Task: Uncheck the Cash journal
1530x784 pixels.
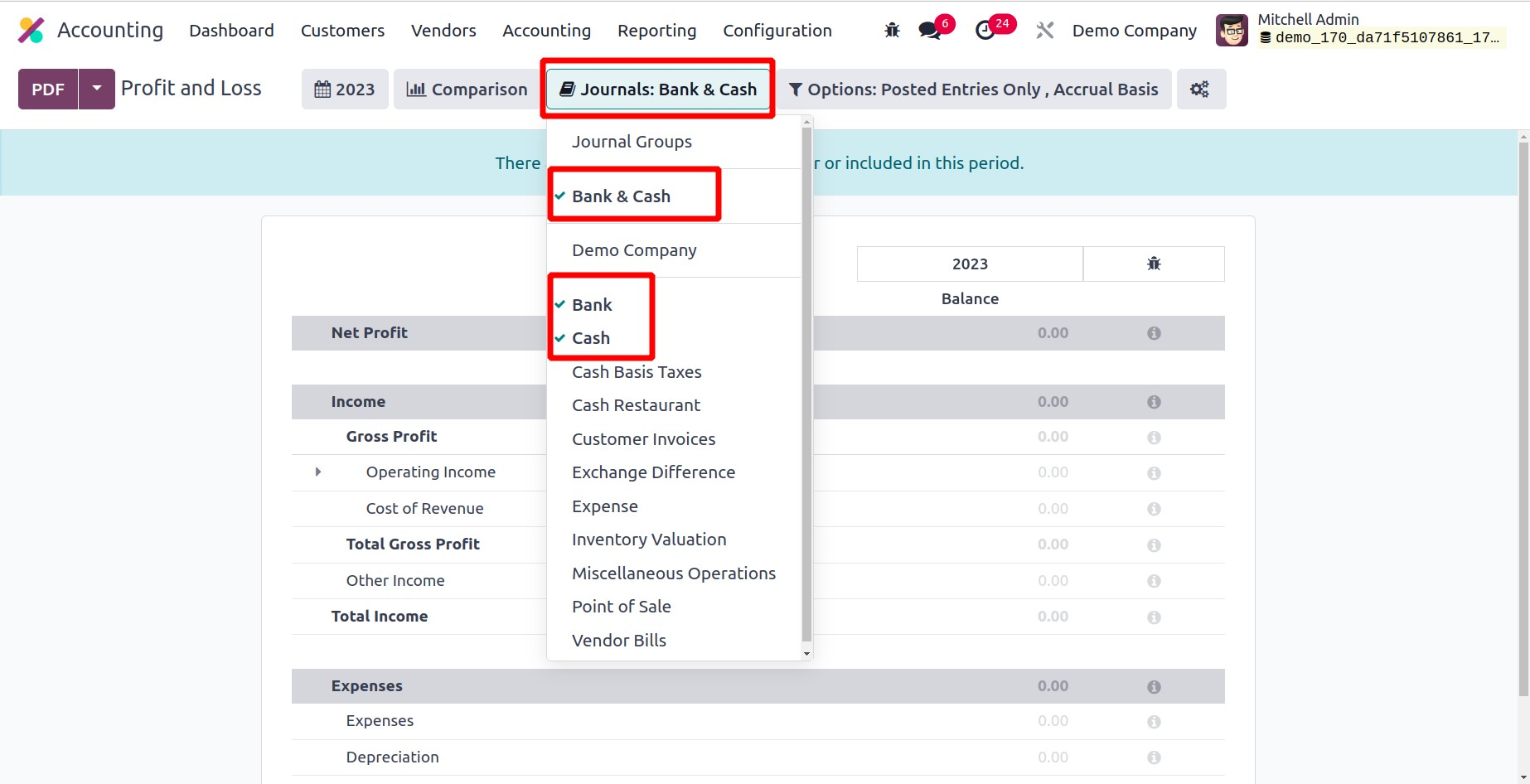Action: coord(591,338)
